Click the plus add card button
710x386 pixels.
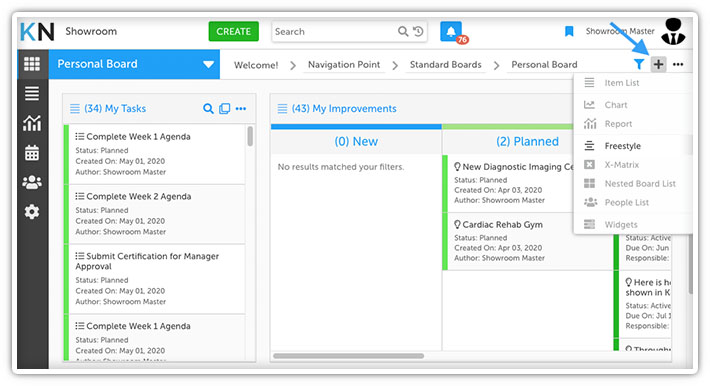(658, 64)
